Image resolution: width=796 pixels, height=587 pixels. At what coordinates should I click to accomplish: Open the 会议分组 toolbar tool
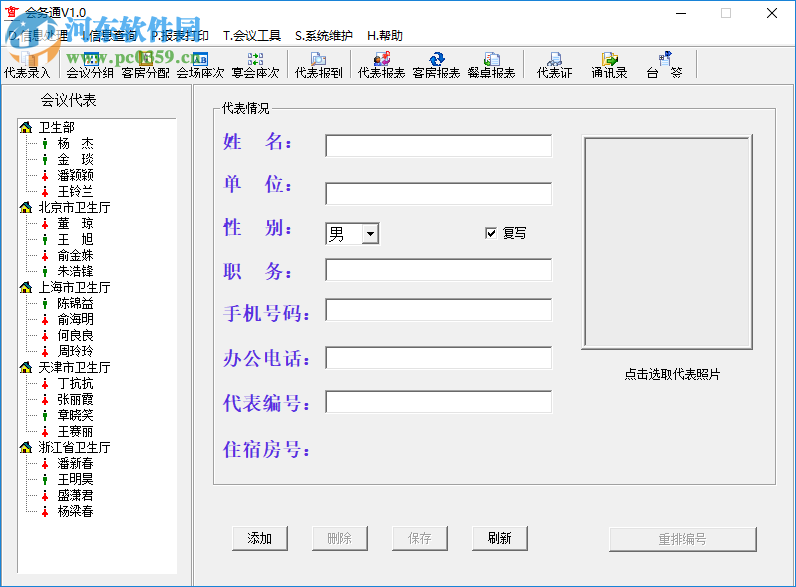click(x=90, y=65)
